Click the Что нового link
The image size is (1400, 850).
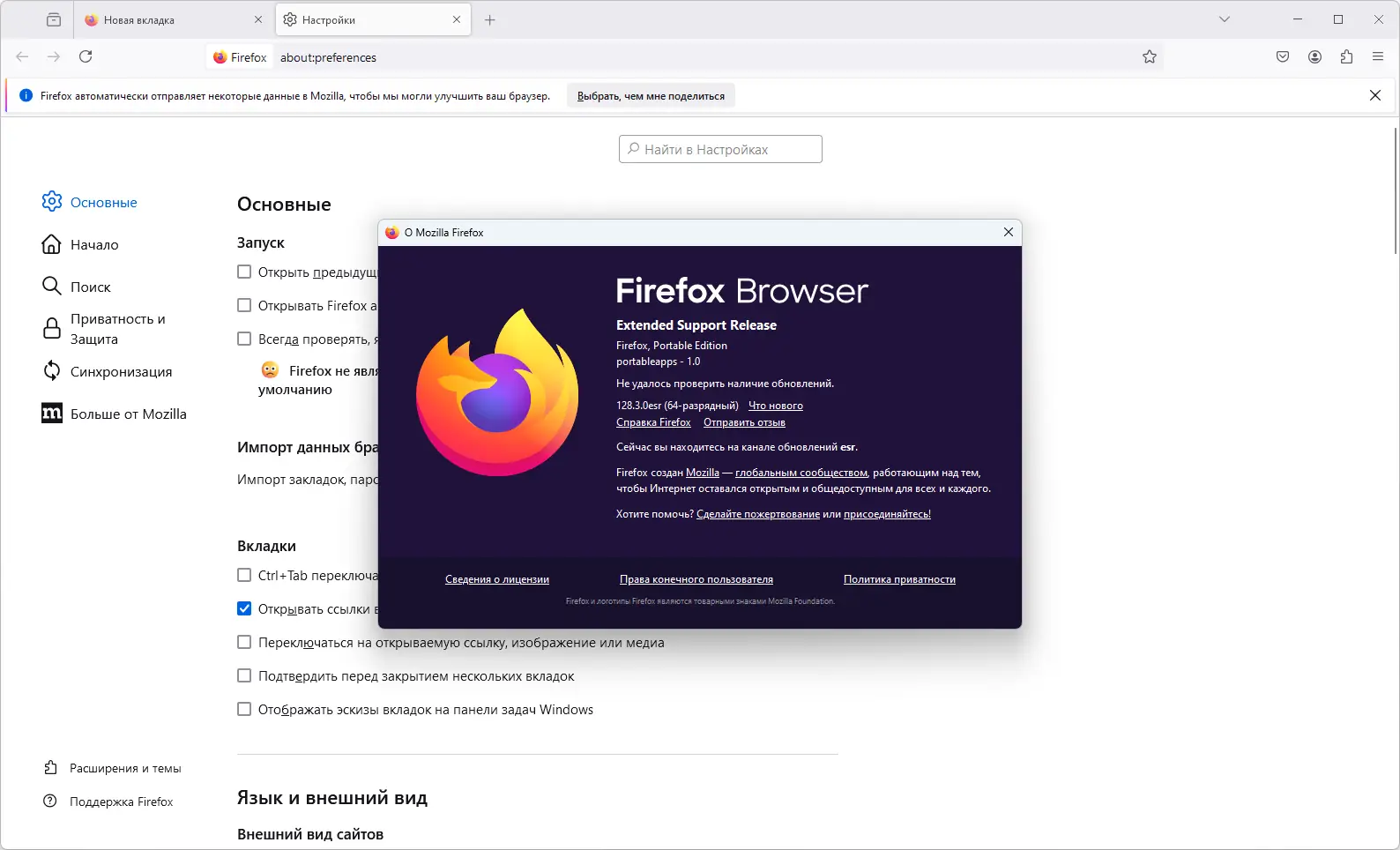click(775, 406)
